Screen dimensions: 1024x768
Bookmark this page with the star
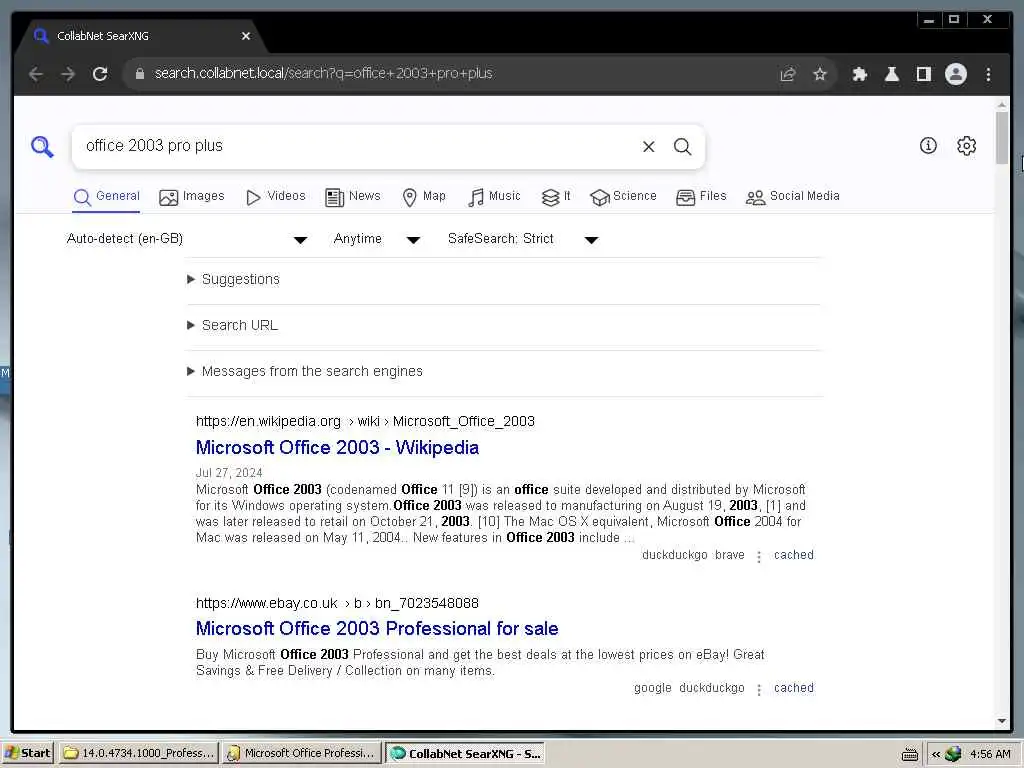pyautogui.click(x=820, y=74)
